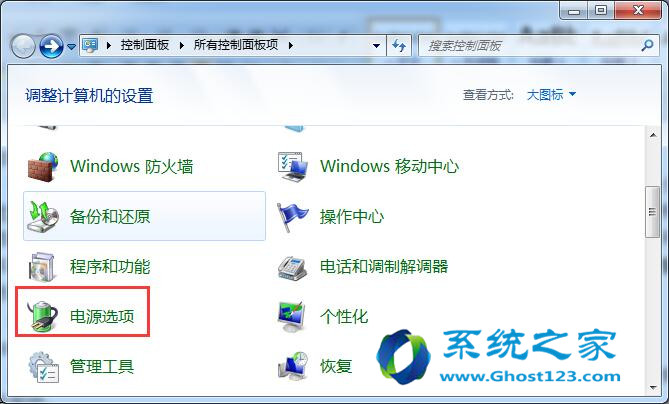669x404 pixels.
Task: Open the 个性化 monitor icon
Action: coord(292,317)
